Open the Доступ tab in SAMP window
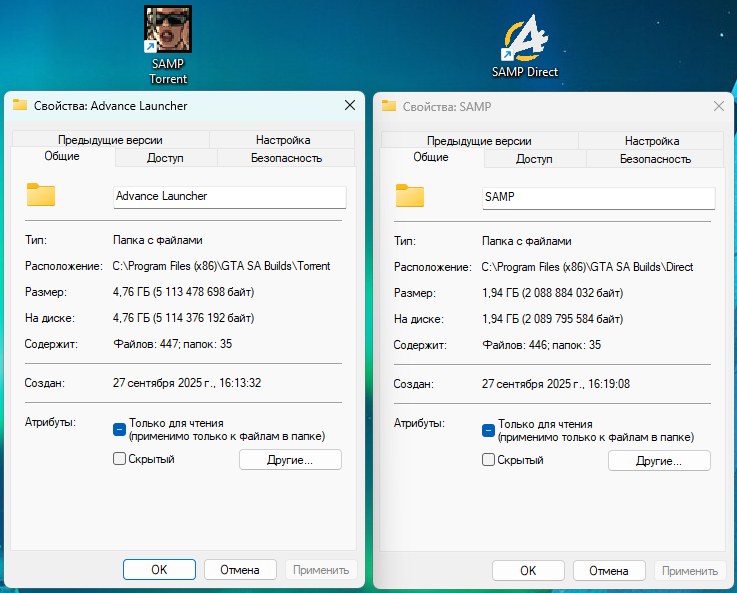This screenshot has width=737, height=593. 534,159
